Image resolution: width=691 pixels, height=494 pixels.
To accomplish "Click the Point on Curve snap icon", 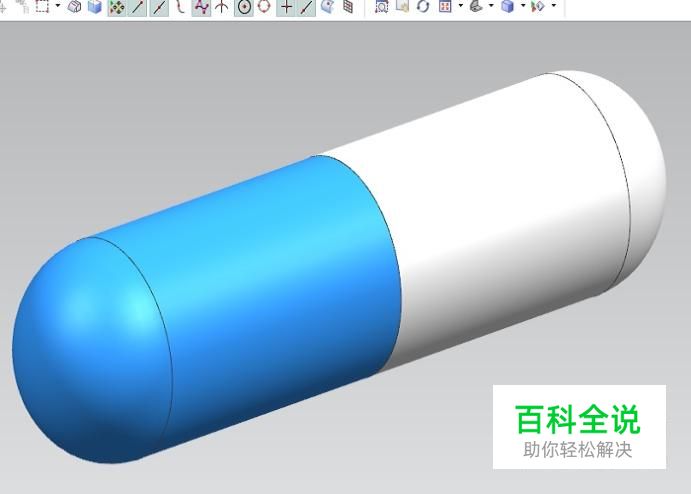I will (306, 7).
